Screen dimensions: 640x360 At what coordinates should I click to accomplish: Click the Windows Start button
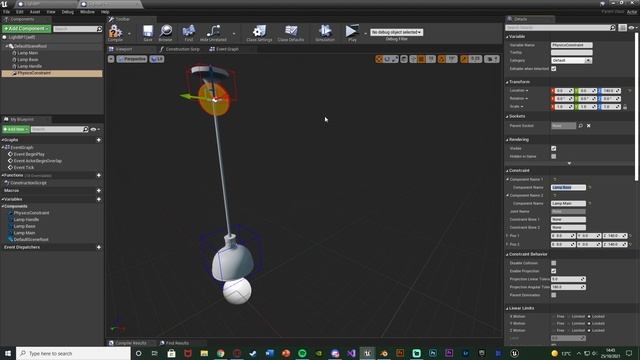coord(8,353)
